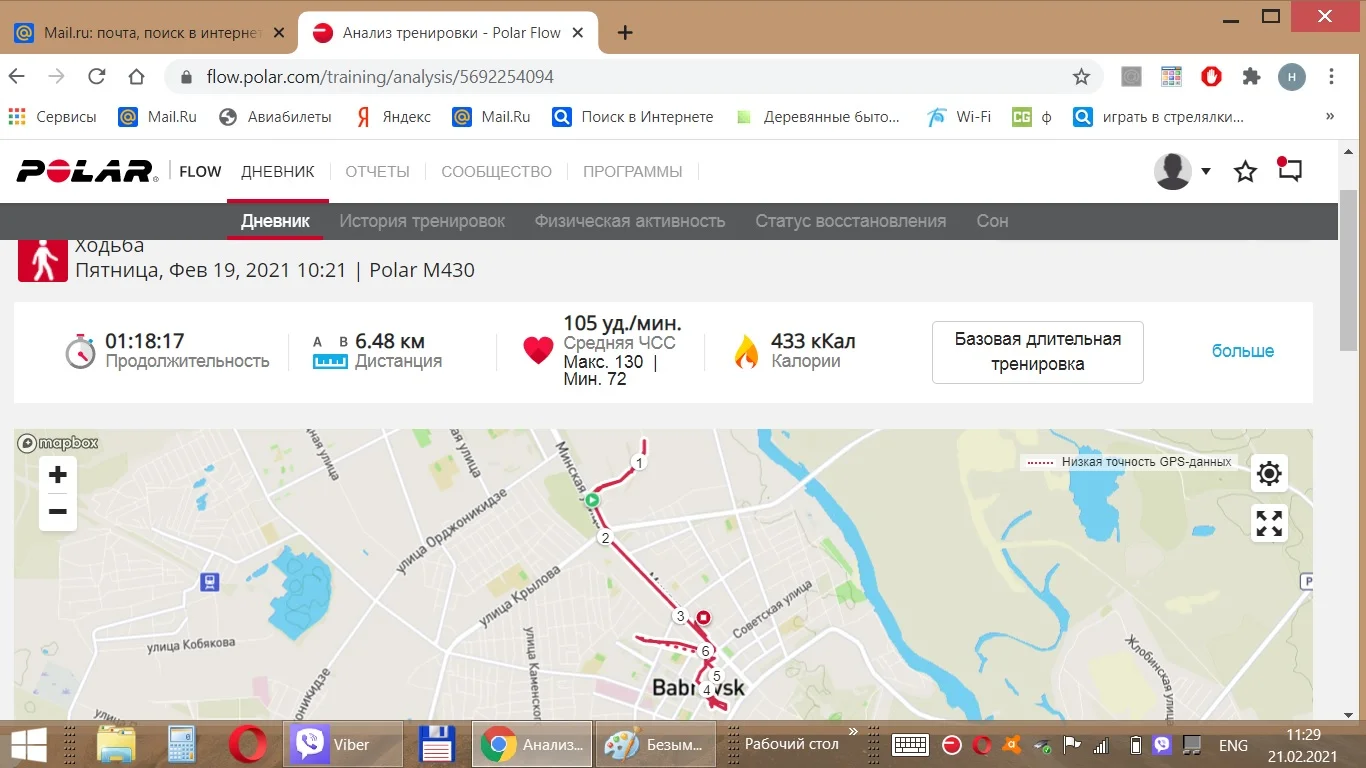Go back to the previous page

pos(17,77)
